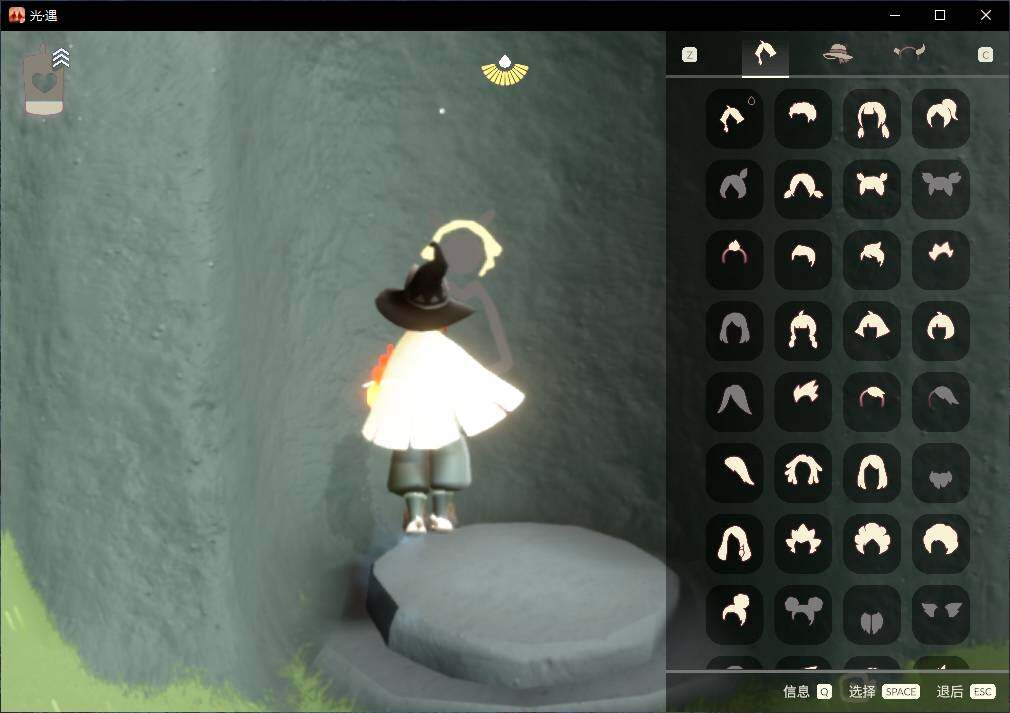Screen dimensions: 1010x713
Task: Choose the wild windswept spiky hair
Action: [x=803, y=402]
